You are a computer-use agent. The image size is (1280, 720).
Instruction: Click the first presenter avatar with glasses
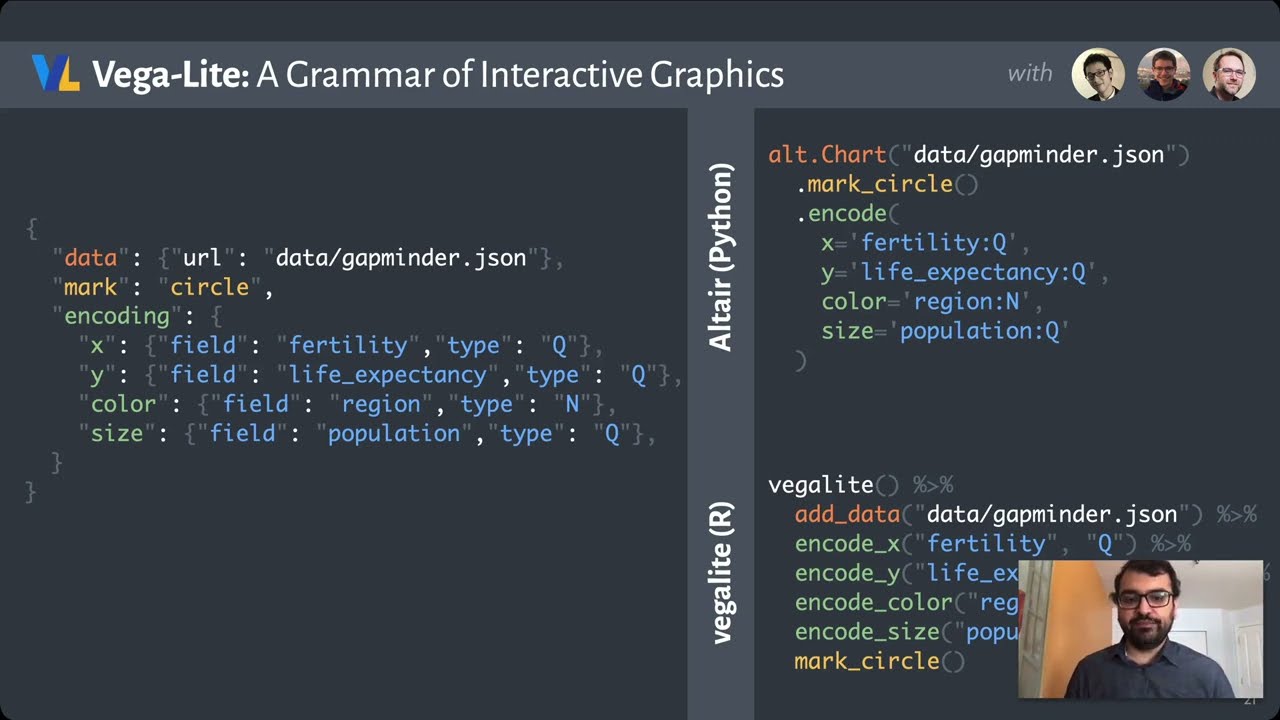(x=1098, y=74)
